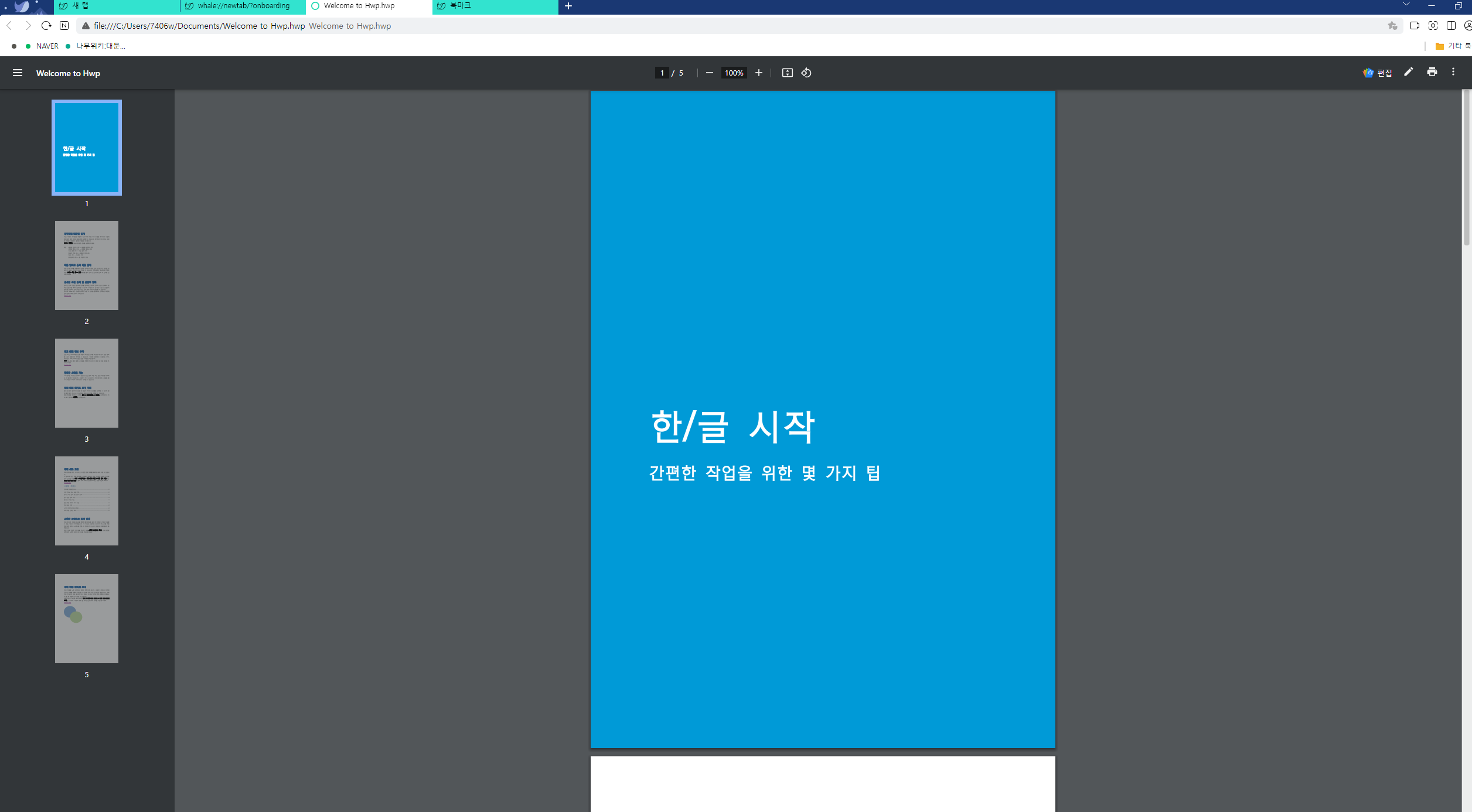Image resolution: width=1472 pixels, height=812 pixels.
Task: Zoom out with the minus button
Action: 709,73
